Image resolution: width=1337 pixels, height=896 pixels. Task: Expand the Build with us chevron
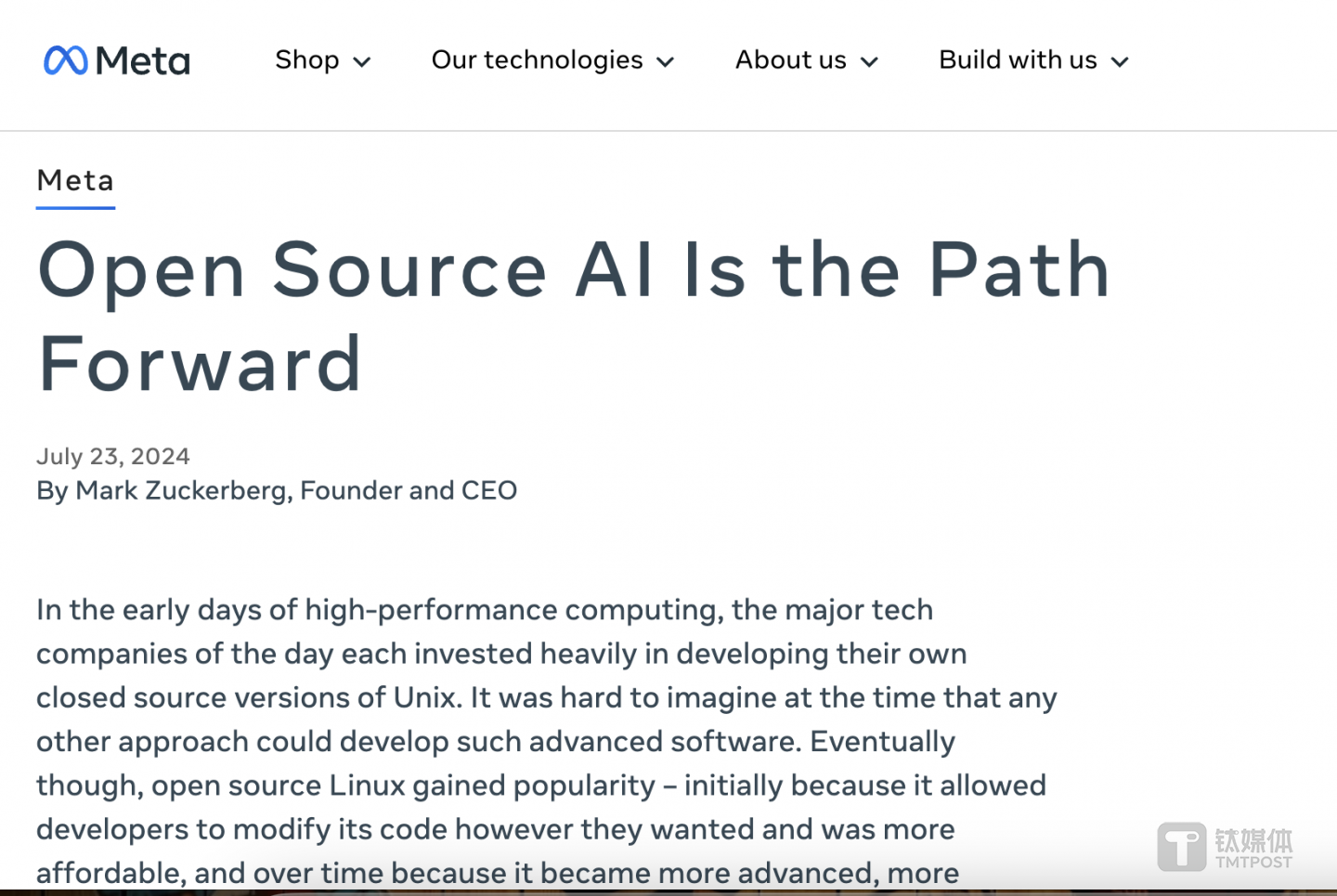point(1121,62)
